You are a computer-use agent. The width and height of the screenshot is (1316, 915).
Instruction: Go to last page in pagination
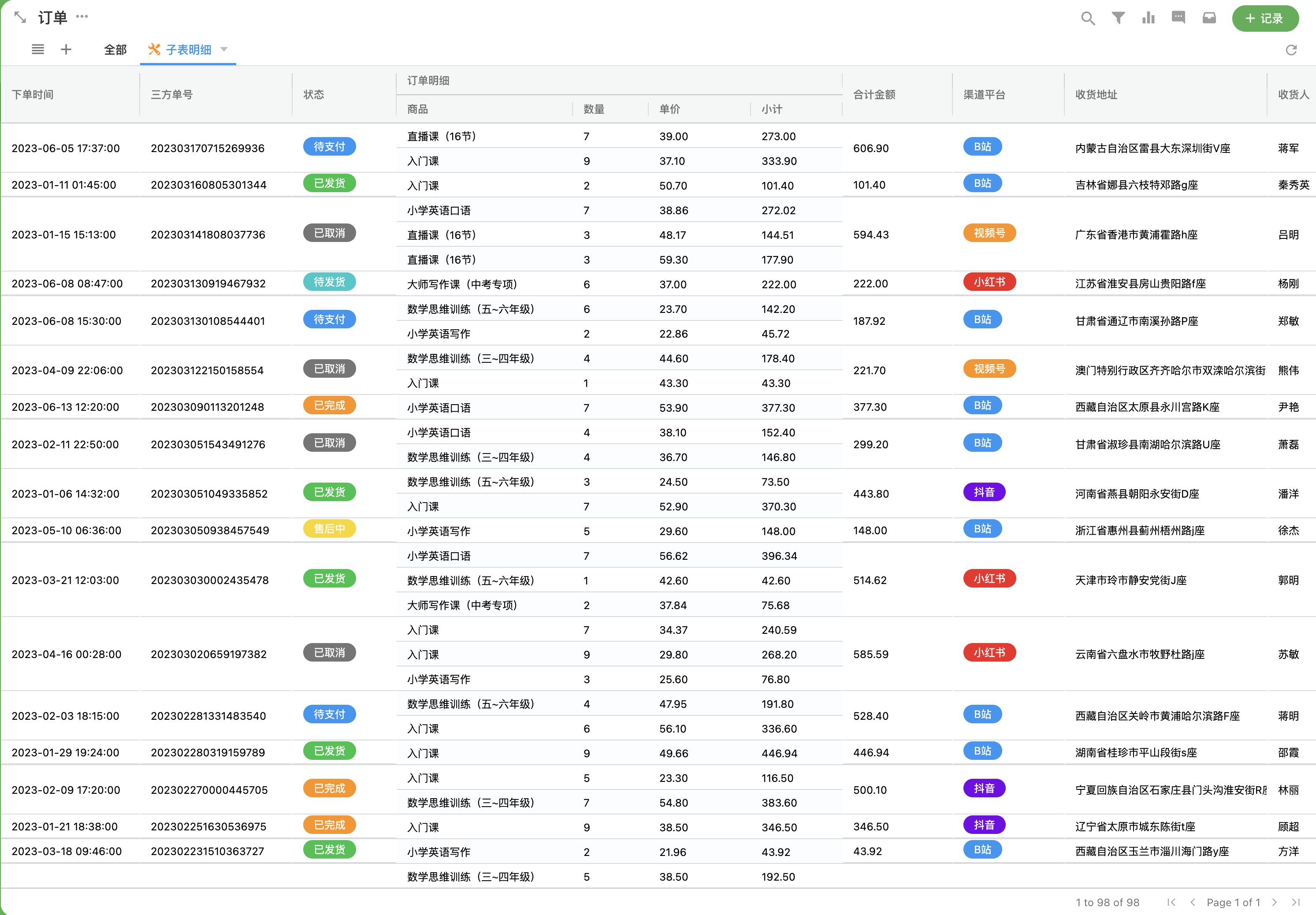coord(1295,902)
